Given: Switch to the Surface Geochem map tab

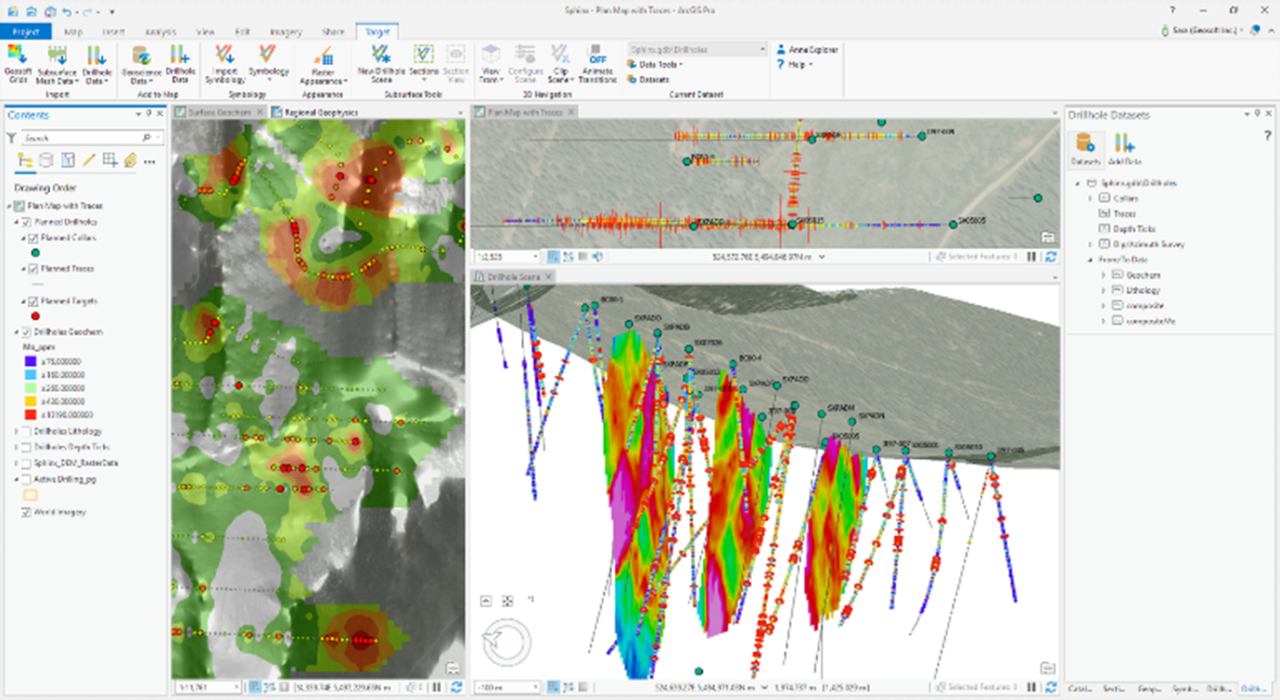Looking at the screenshot, I should pos(219,112).
